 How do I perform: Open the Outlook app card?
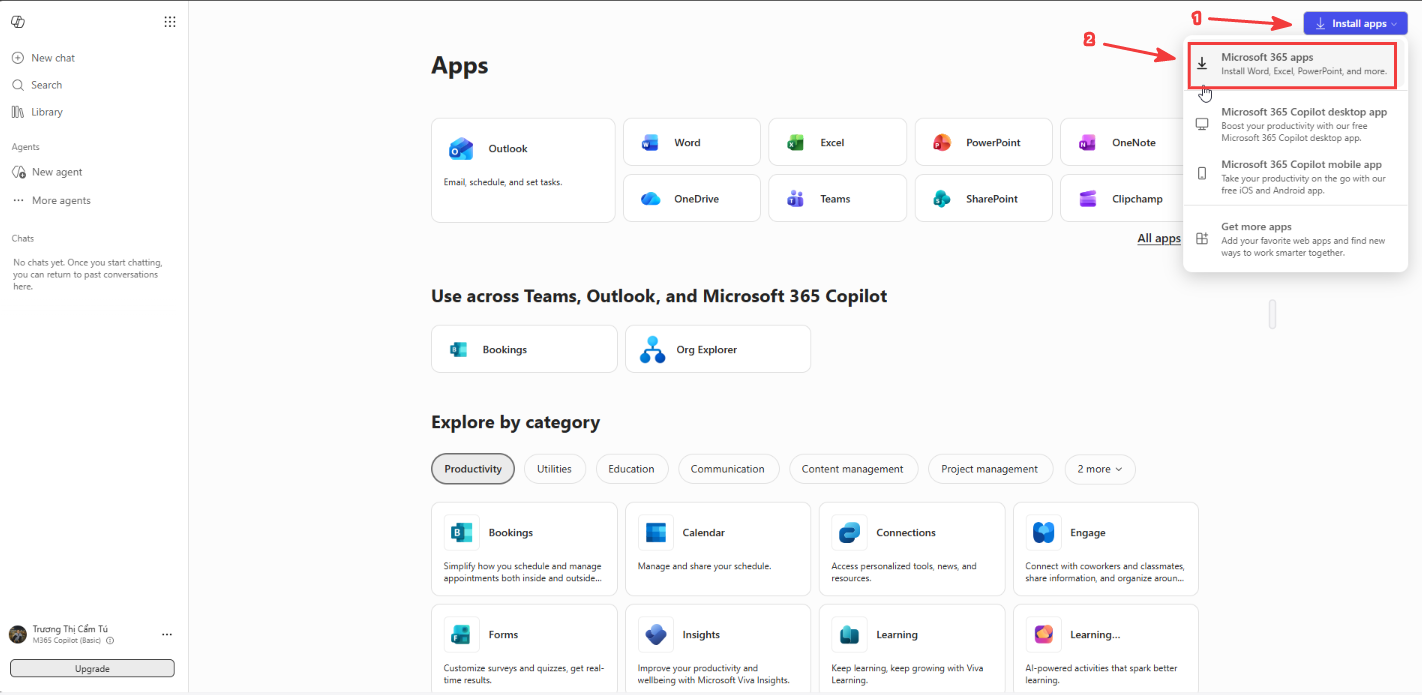tap(523, 170)
